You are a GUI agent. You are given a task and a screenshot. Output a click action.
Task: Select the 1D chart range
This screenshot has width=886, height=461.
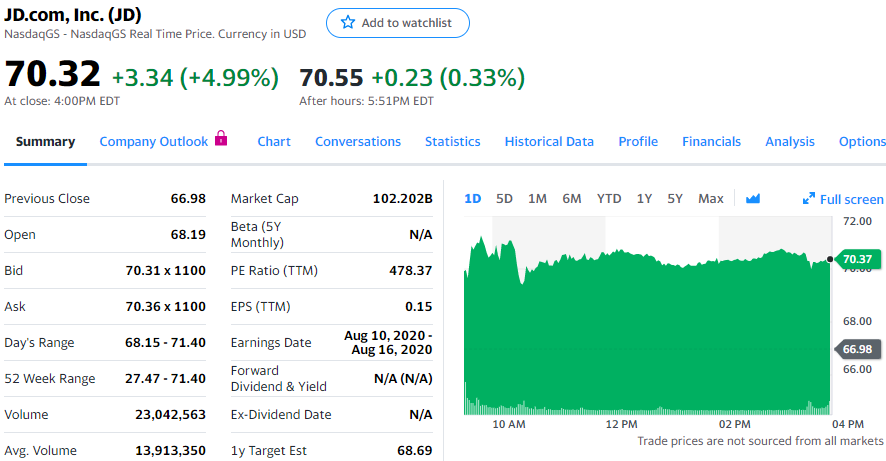coord(473,199)
